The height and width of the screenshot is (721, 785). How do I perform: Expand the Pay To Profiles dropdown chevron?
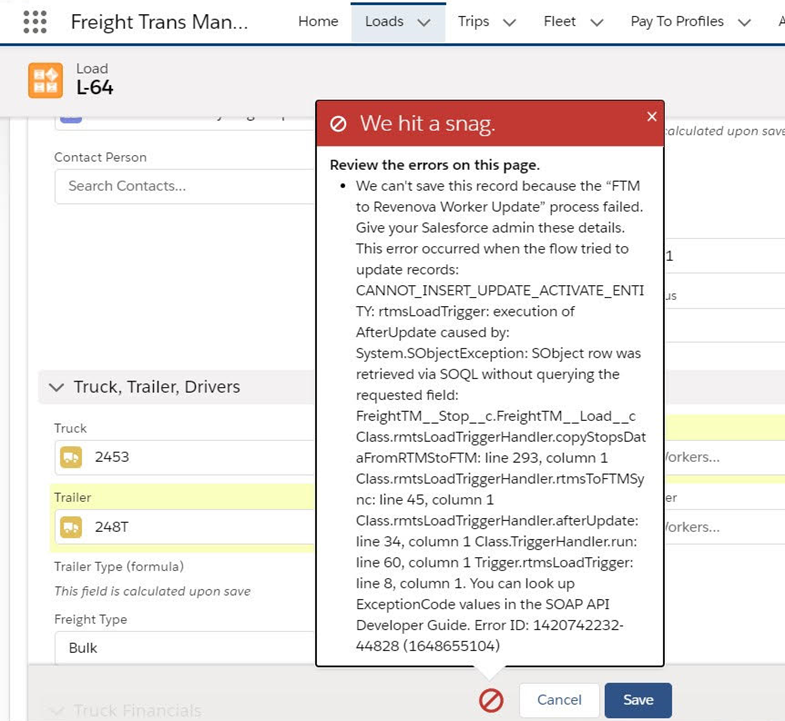(x=743, y=22)
